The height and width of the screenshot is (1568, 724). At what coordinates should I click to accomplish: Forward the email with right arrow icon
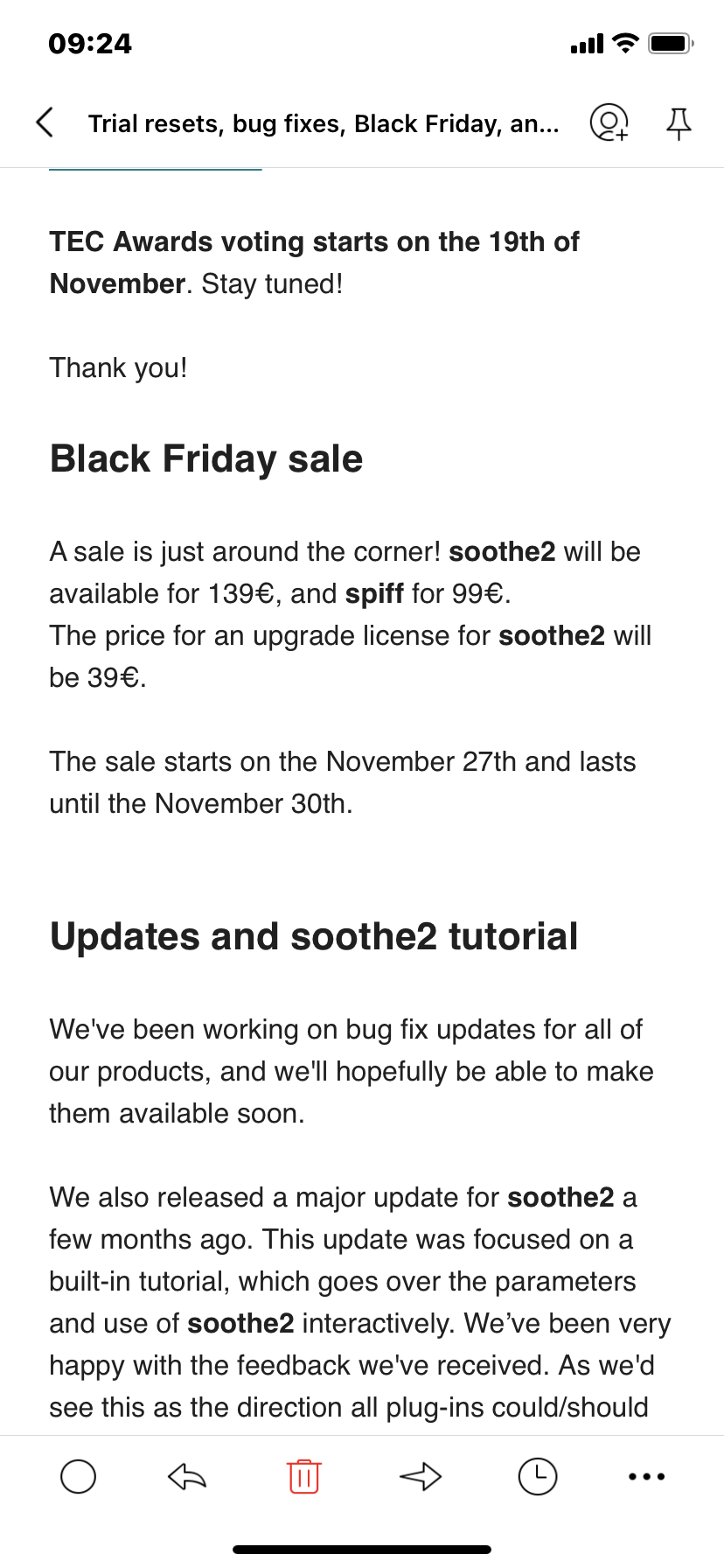tap(421, 1477)
